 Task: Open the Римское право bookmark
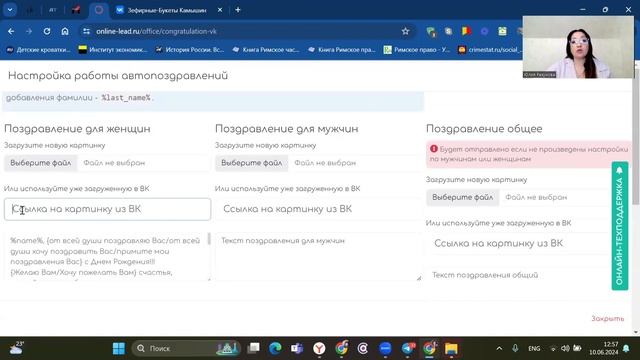(417, 50)
